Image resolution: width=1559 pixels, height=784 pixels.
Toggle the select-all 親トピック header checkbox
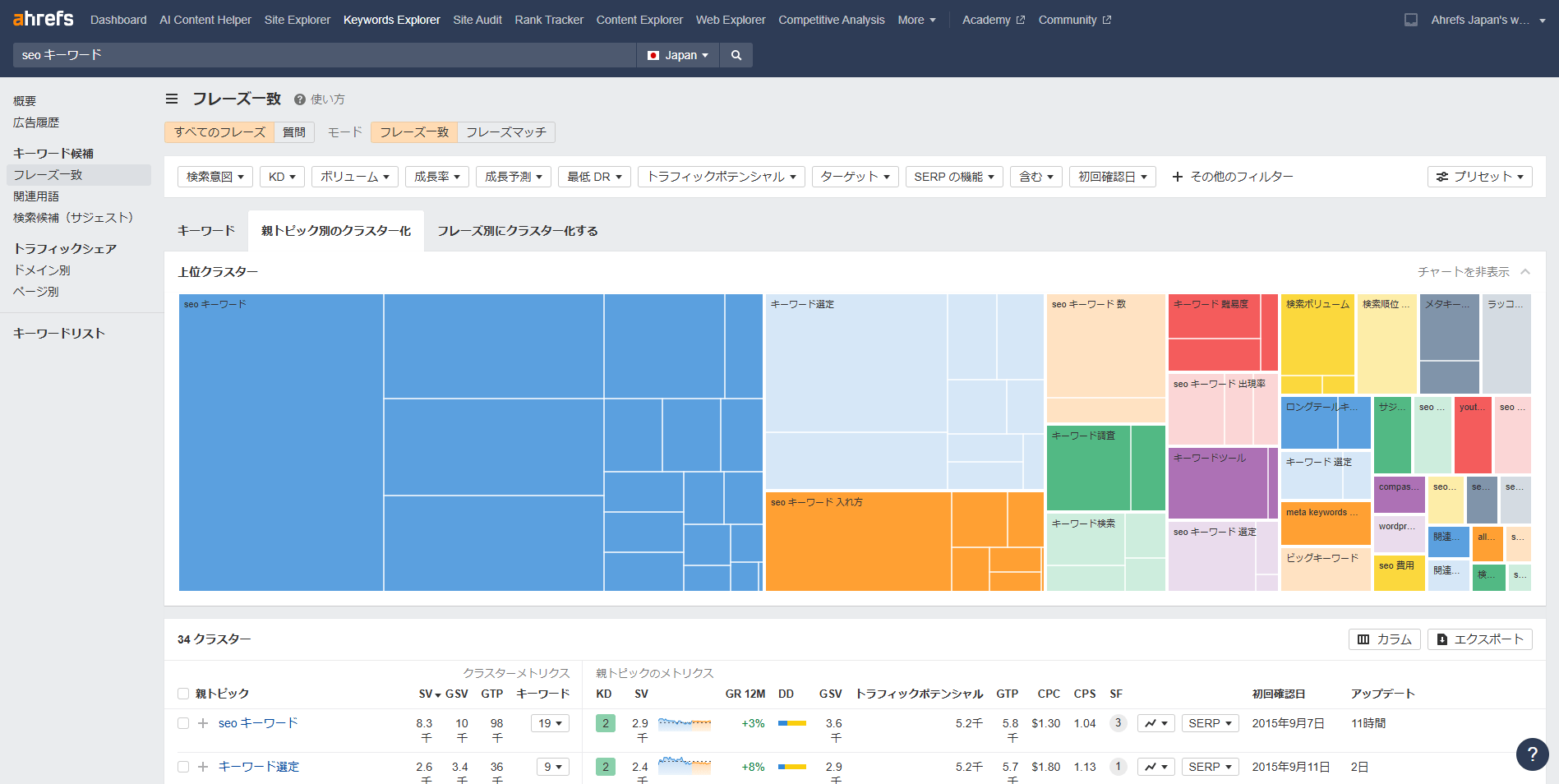tap(183, 694)
